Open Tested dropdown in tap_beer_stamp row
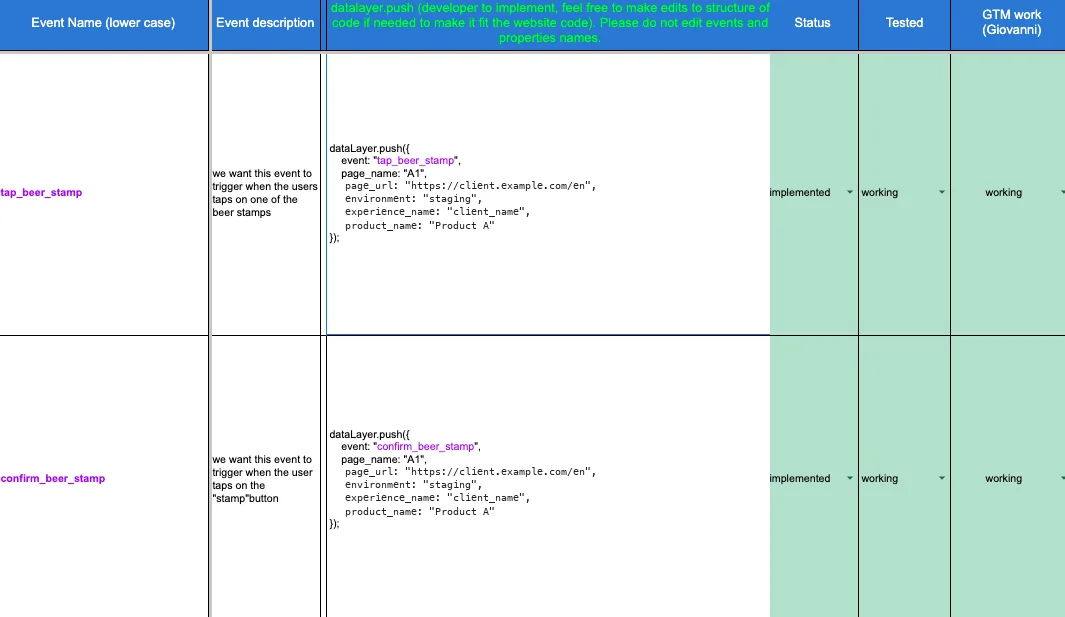1065x617 pixels. point(941,192)
